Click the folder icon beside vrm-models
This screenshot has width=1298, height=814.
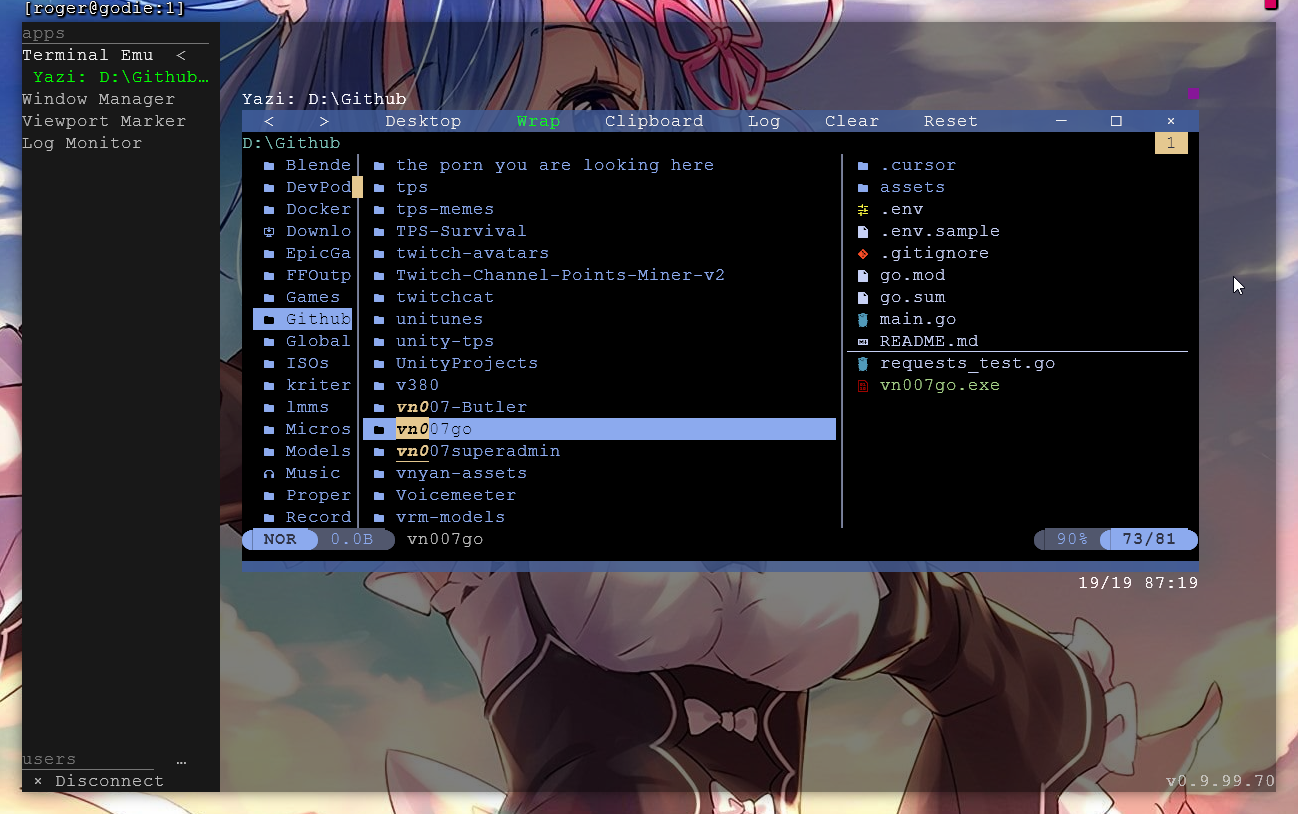[x=379, y=517]
